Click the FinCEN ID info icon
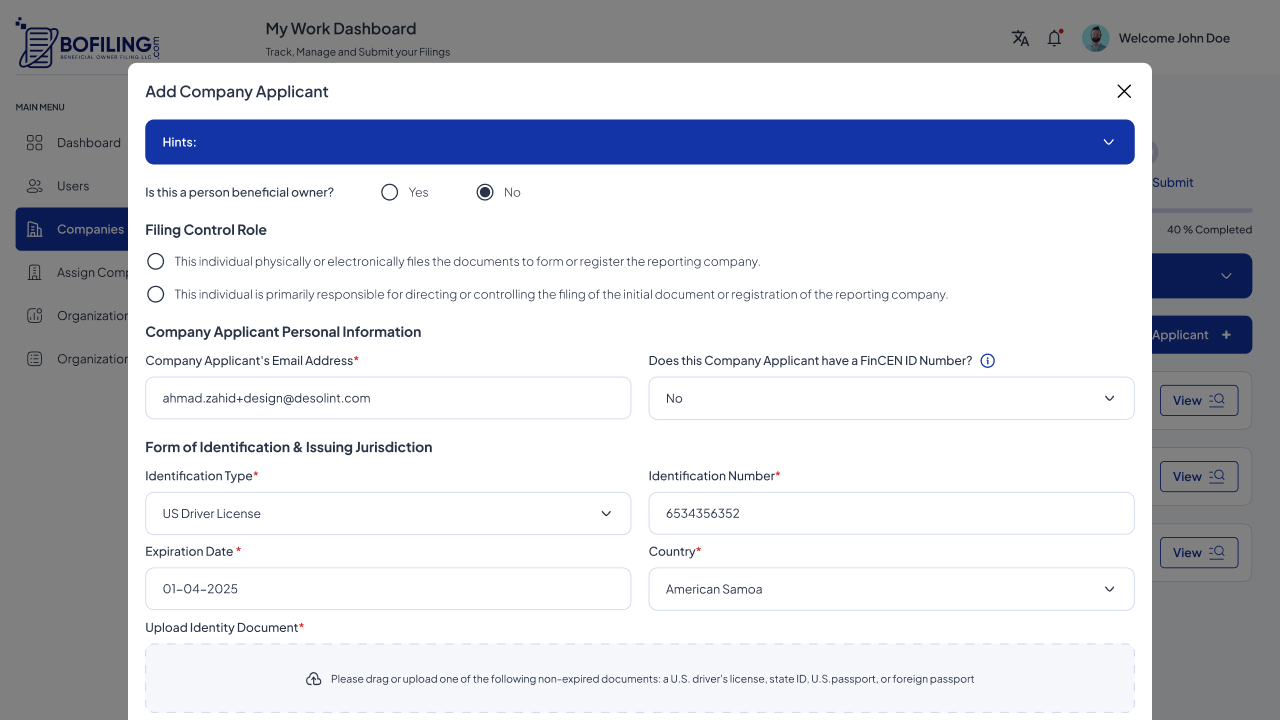The width and height of the screenshot is (1280, 720). coord(987,361)
